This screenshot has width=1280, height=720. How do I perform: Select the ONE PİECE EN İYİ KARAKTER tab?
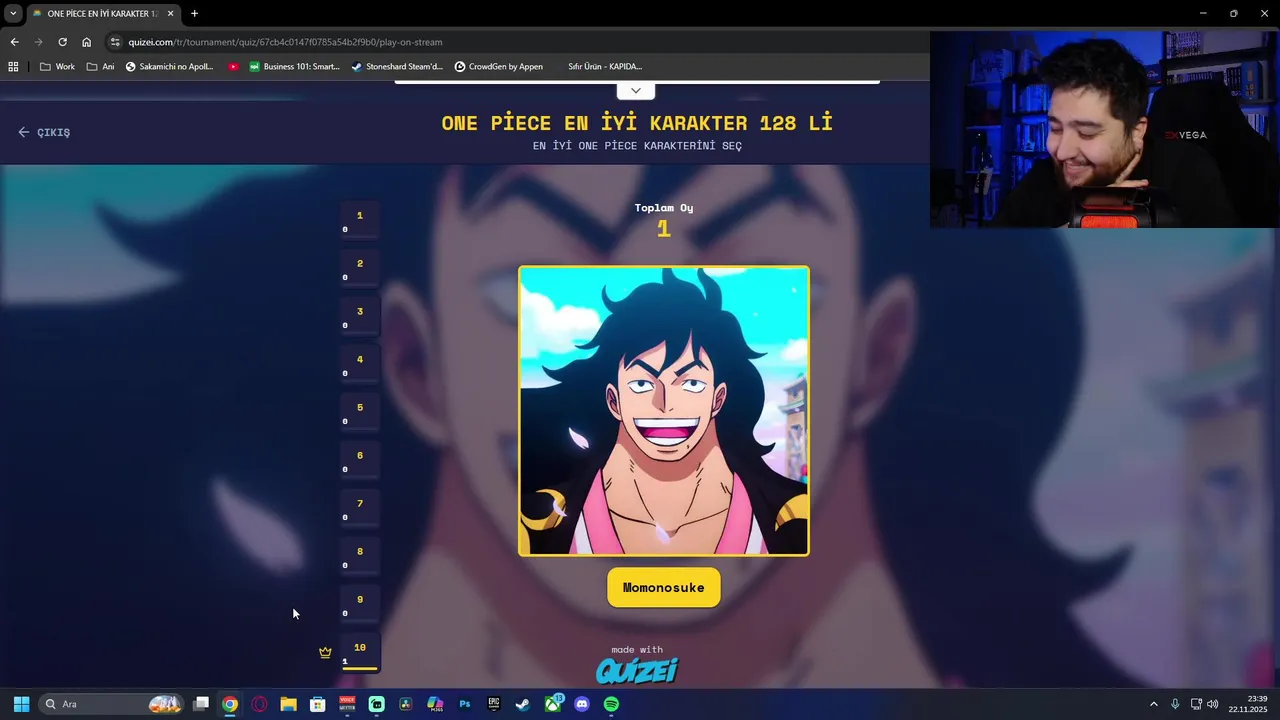[104, 14]
